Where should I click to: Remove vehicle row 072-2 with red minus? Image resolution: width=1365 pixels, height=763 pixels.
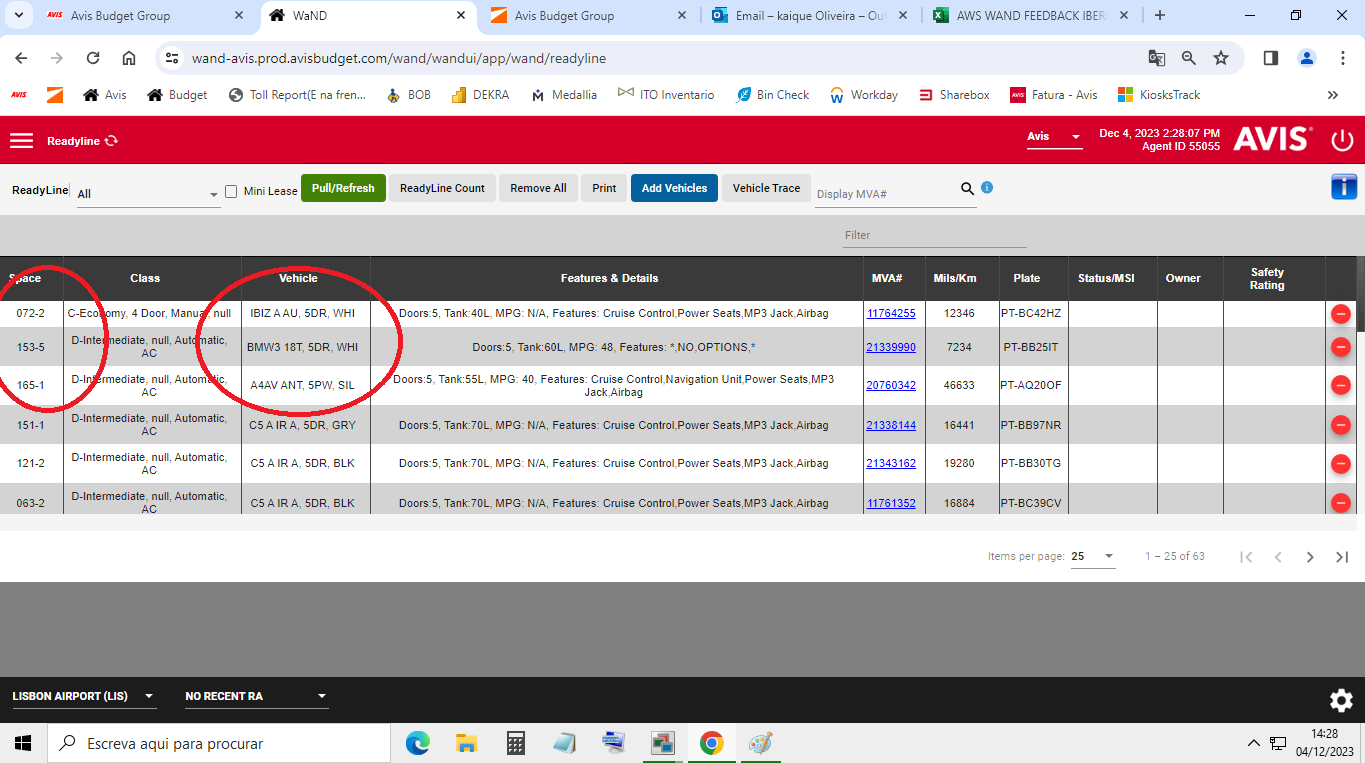1341,314
